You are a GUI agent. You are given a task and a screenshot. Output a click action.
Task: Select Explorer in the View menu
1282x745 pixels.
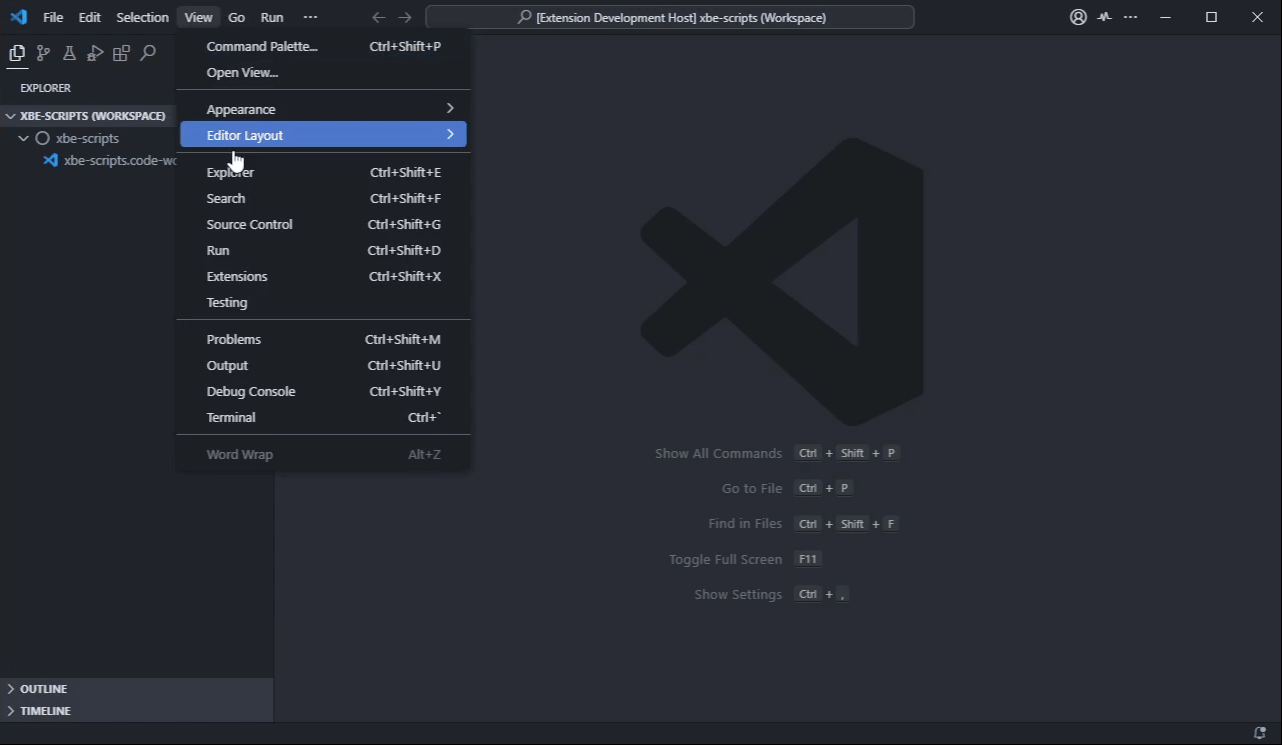pos(323,172)
